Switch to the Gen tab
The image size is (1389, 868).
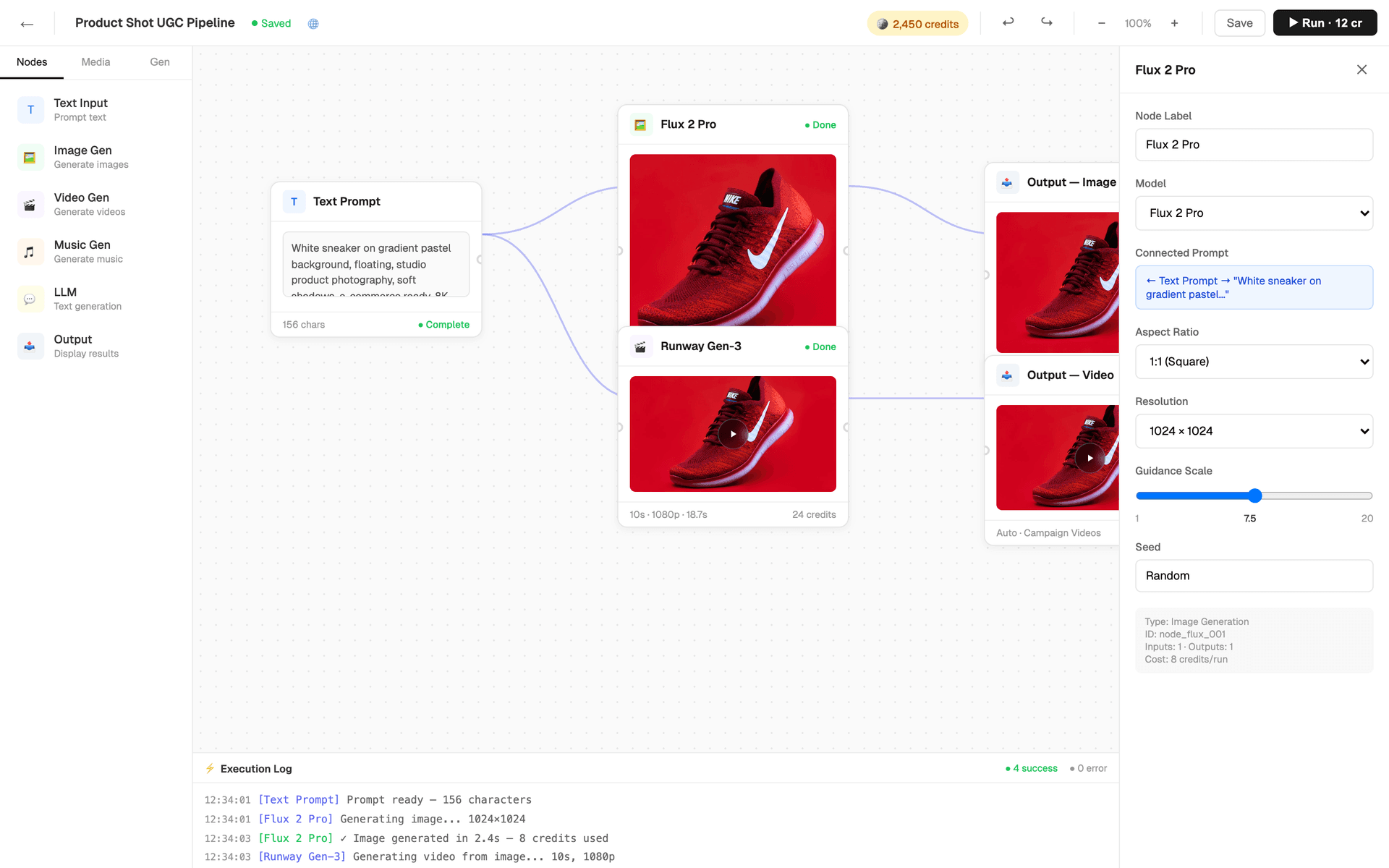coord(160,62)
